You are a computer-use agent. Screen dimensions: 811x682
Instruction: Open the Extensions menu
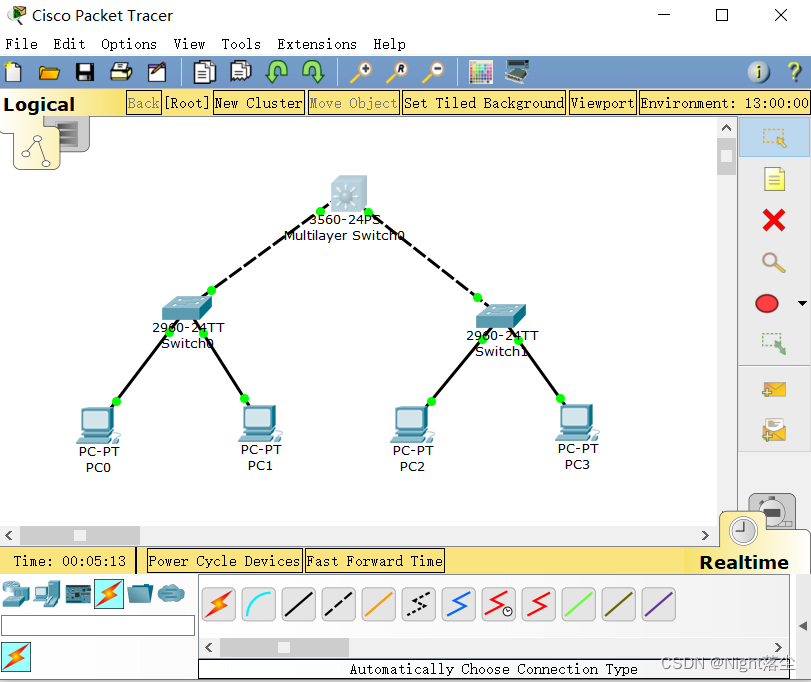click(317, 44)
